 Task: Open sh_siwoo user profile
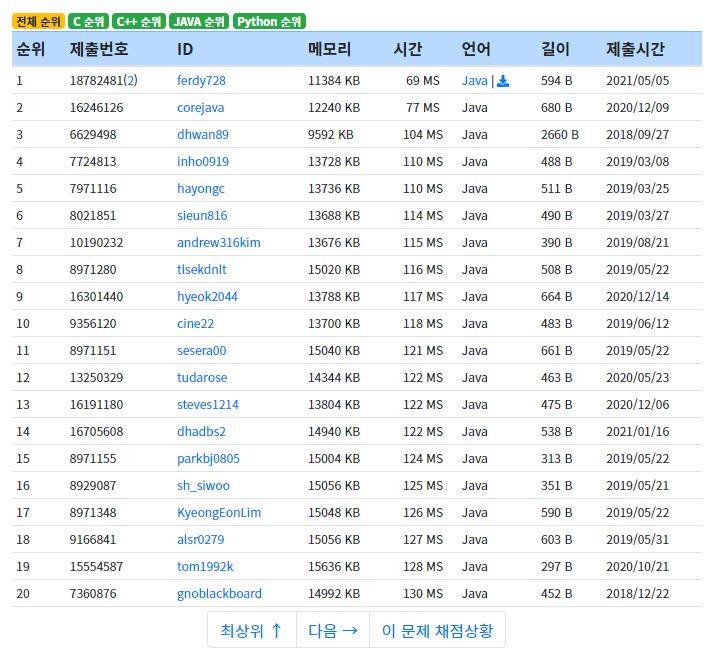203,486
